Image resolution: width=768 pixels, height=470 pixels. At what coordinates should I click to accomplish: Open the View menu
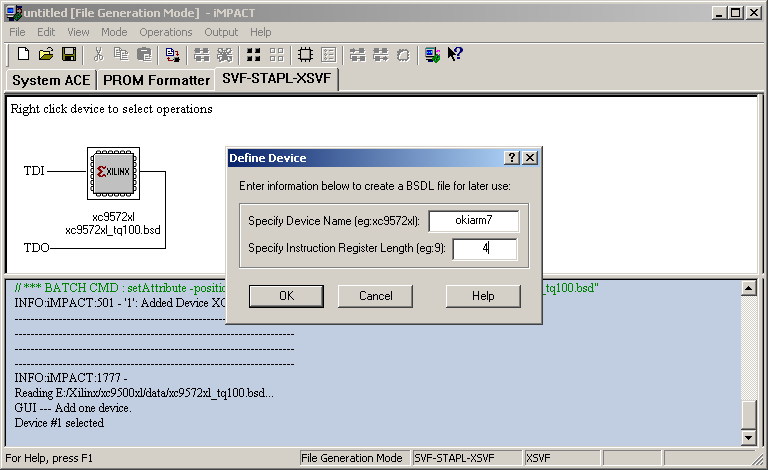pos(78,32)
